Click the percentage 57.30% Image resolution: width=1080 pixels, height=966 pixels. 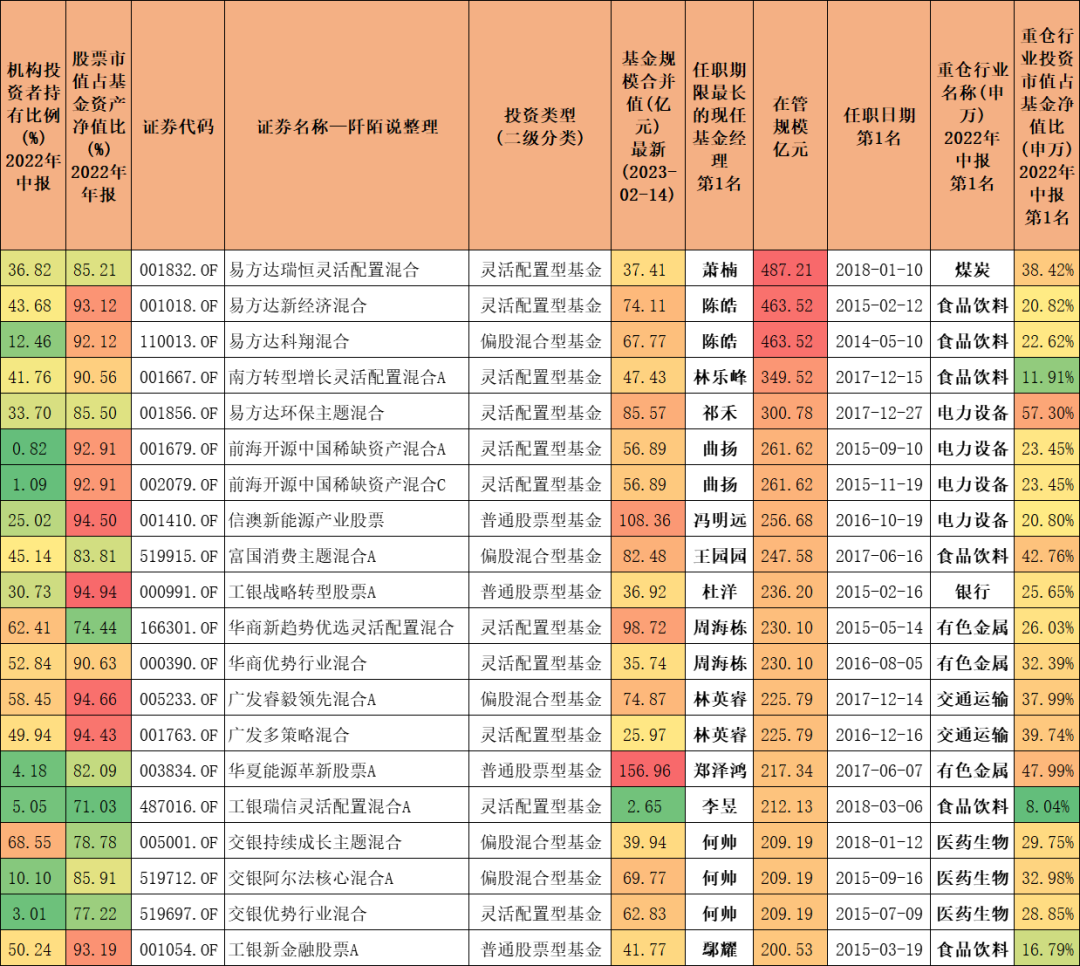[x=1047, y=413]
